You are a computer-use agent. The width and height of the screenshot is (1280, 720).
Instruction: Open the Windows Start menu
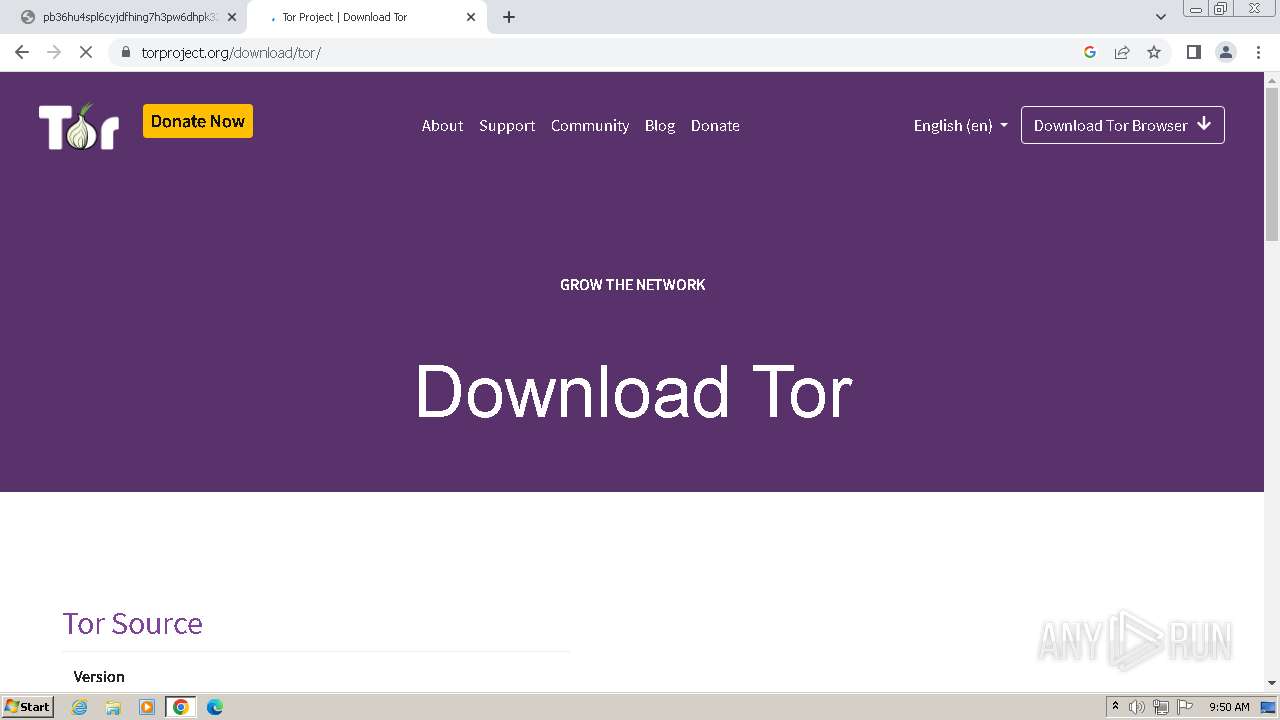pos(28,707)
